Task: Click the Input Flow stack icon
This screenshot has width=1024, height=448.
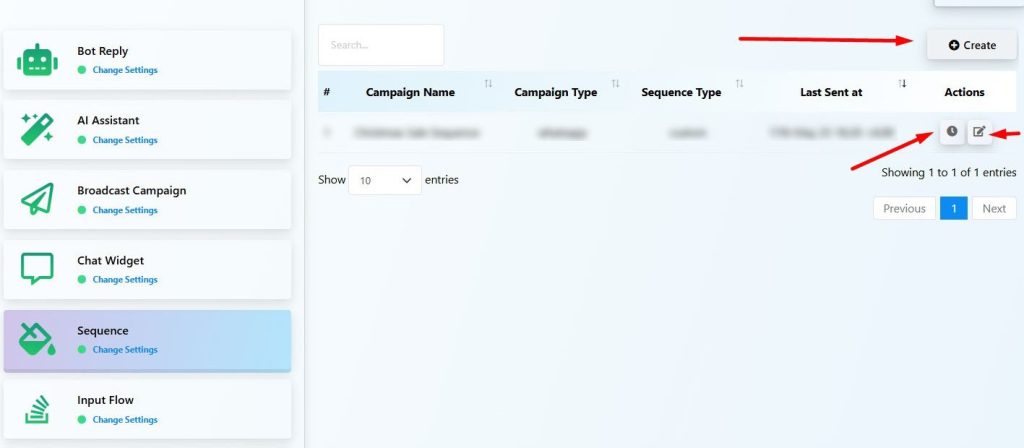Action: click(x=37, y=410)
